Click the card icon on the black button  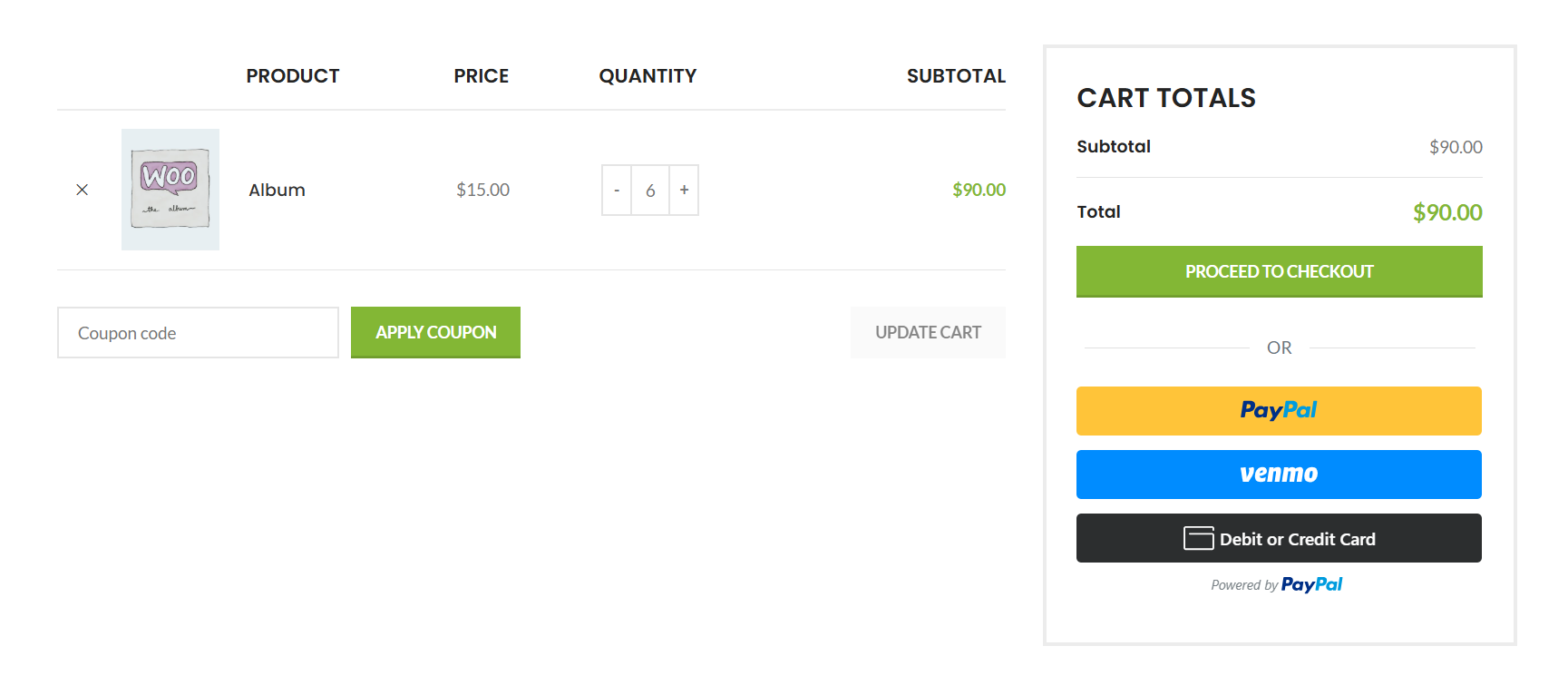1198,539
